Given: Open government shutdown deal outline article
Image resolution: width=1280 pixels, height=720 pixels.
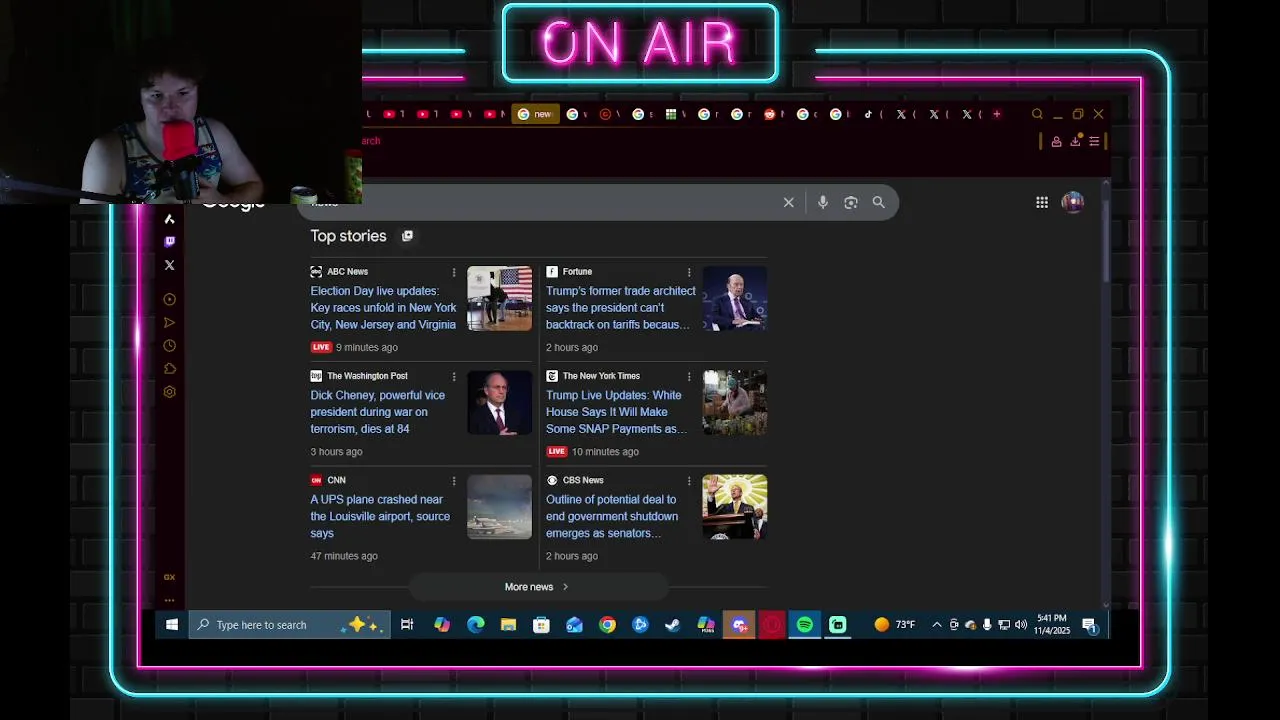Looking at the screenshot, I should click(x=612, y=516).
